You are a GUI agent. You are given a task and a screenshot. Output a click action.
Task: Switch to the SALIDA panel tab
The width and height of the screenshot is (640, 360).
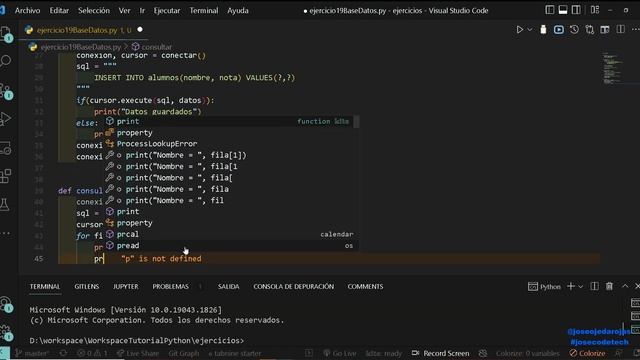coord(229,287)
